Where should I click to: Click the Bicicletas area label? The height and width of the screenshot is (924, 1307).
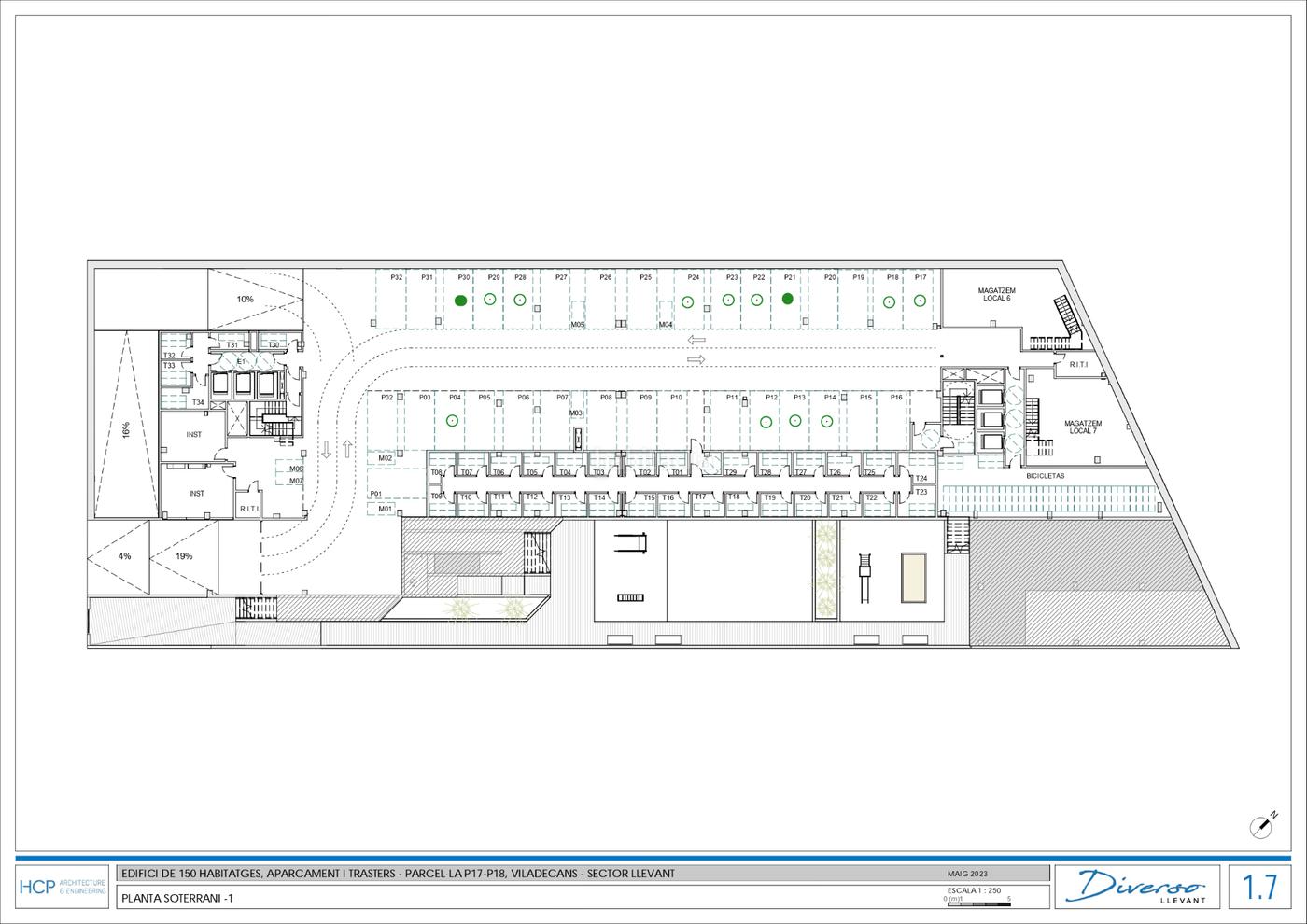tap(1046, 475)
